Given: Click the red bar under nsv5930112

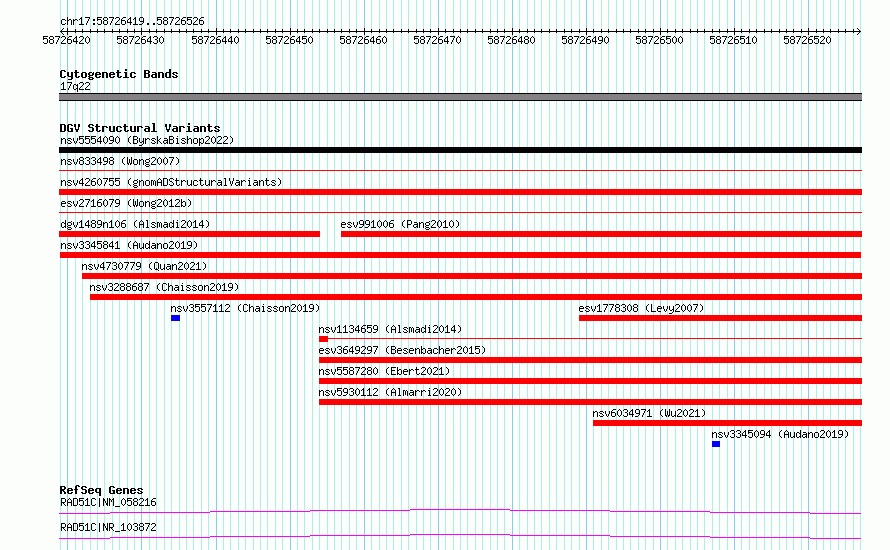Looking at the screenshot, I should click(x=590, y=402).
